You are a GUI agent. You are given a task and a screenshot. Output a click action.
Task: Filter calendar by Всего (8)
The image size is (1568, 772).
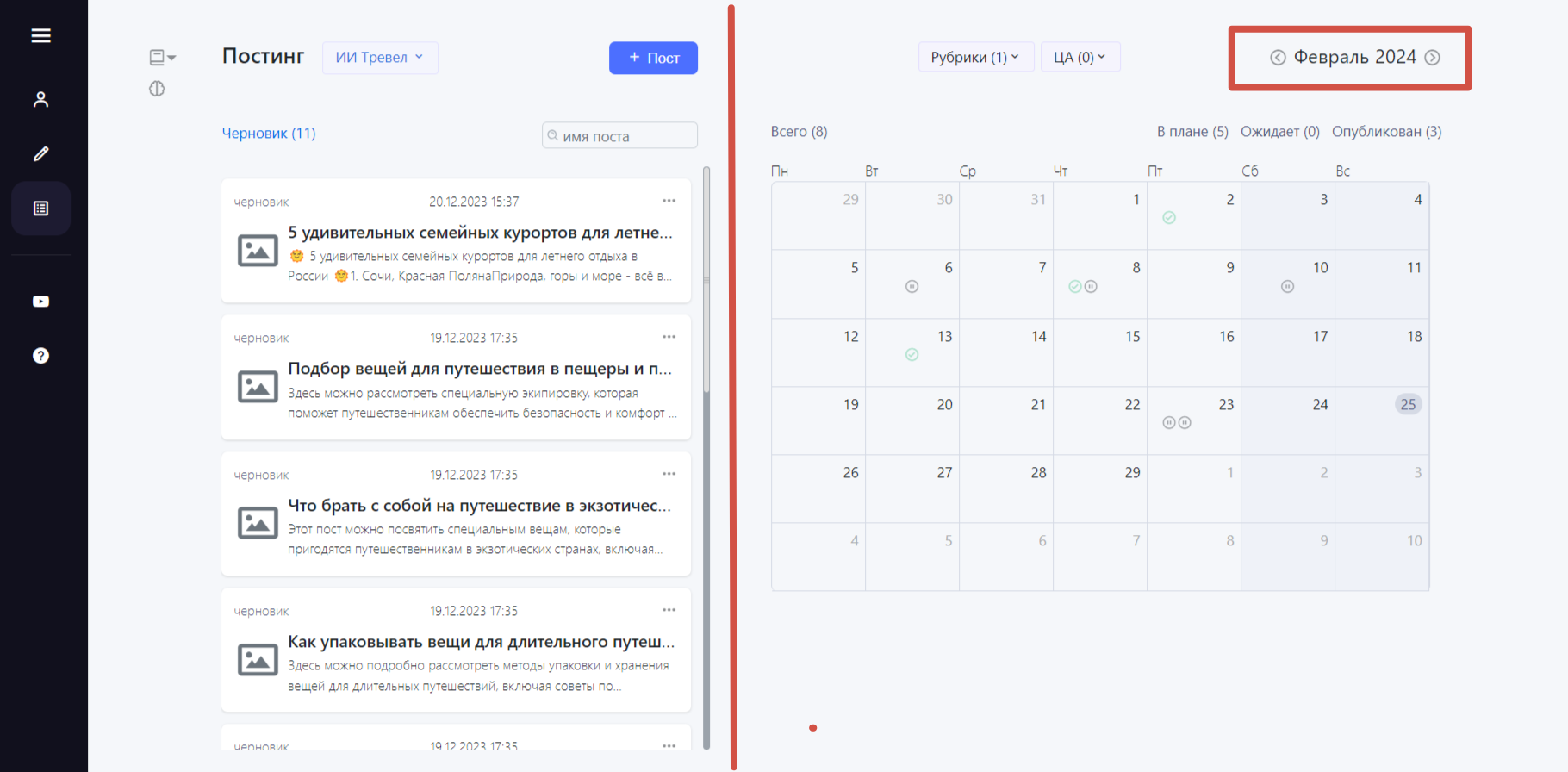coord(799,132)
